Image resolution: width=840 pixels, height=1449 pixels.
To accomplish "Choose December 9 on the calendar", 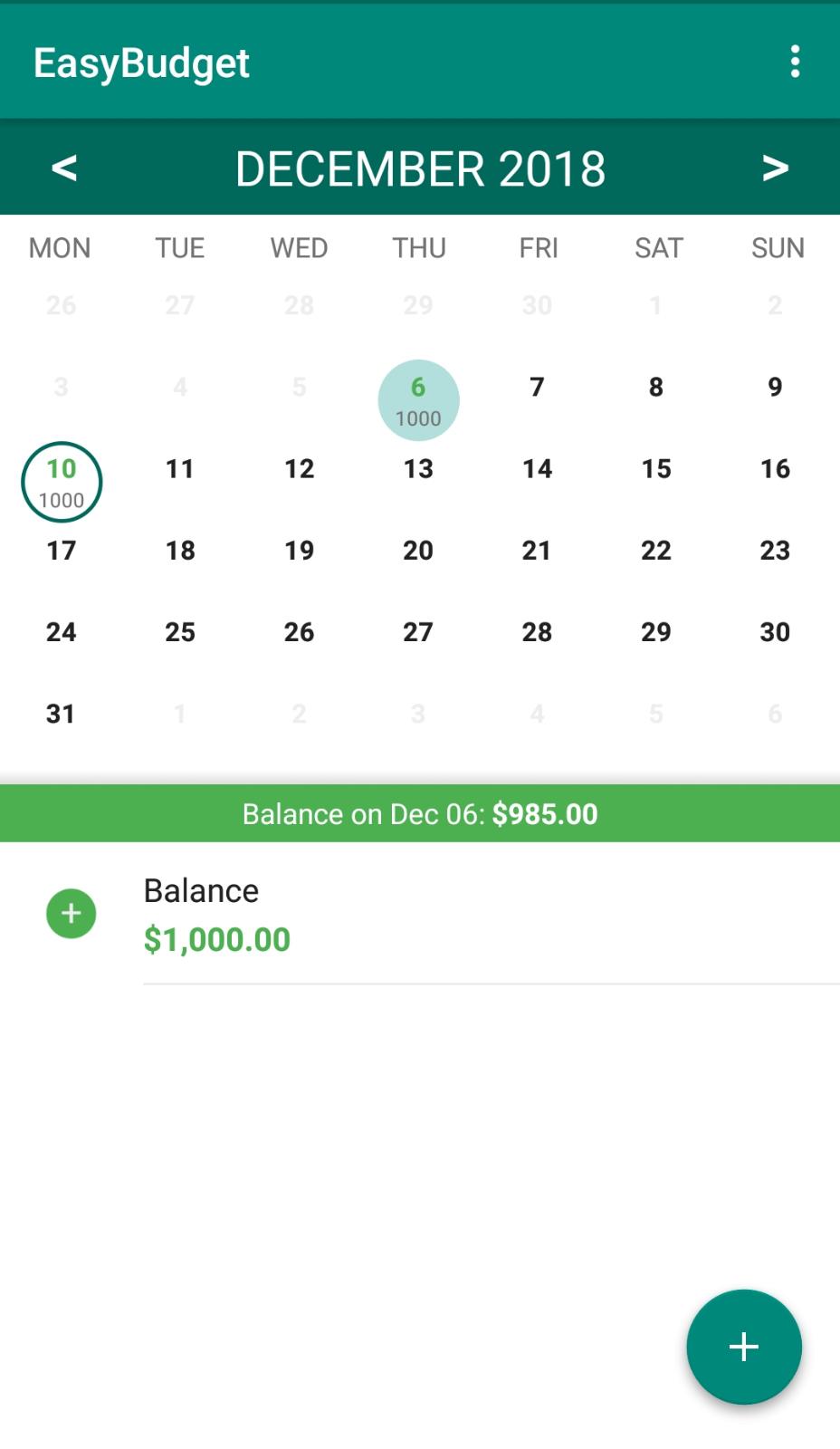I will point(775,388).
